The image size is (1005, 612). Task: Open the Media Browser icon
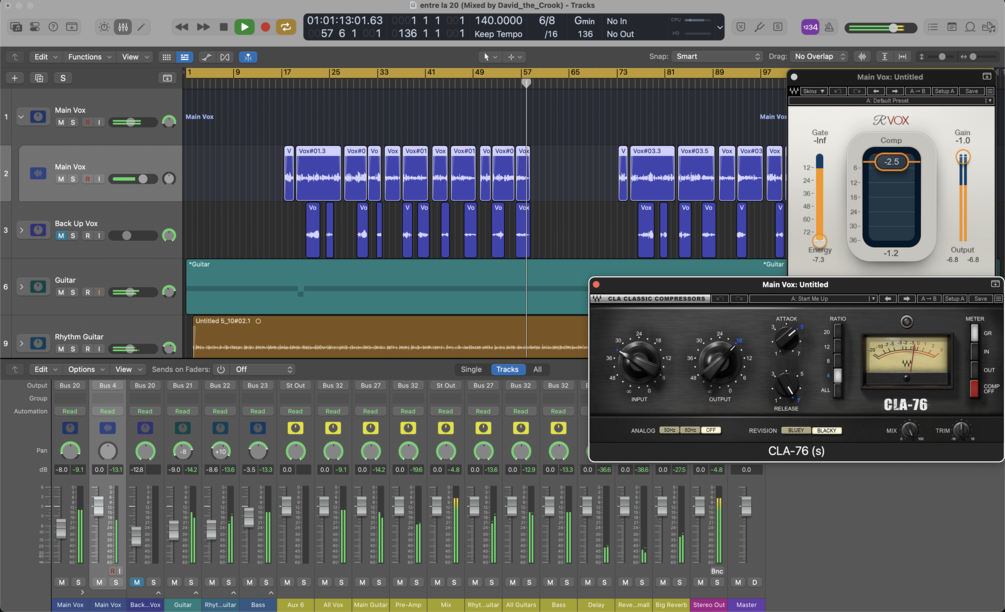pos(989,27)
